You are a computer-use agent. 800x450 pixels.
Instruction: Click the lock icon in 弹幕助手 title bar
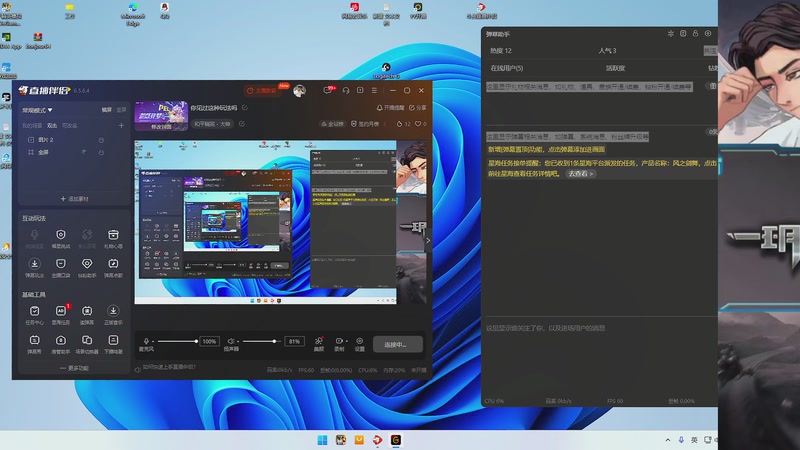[695, 33]
